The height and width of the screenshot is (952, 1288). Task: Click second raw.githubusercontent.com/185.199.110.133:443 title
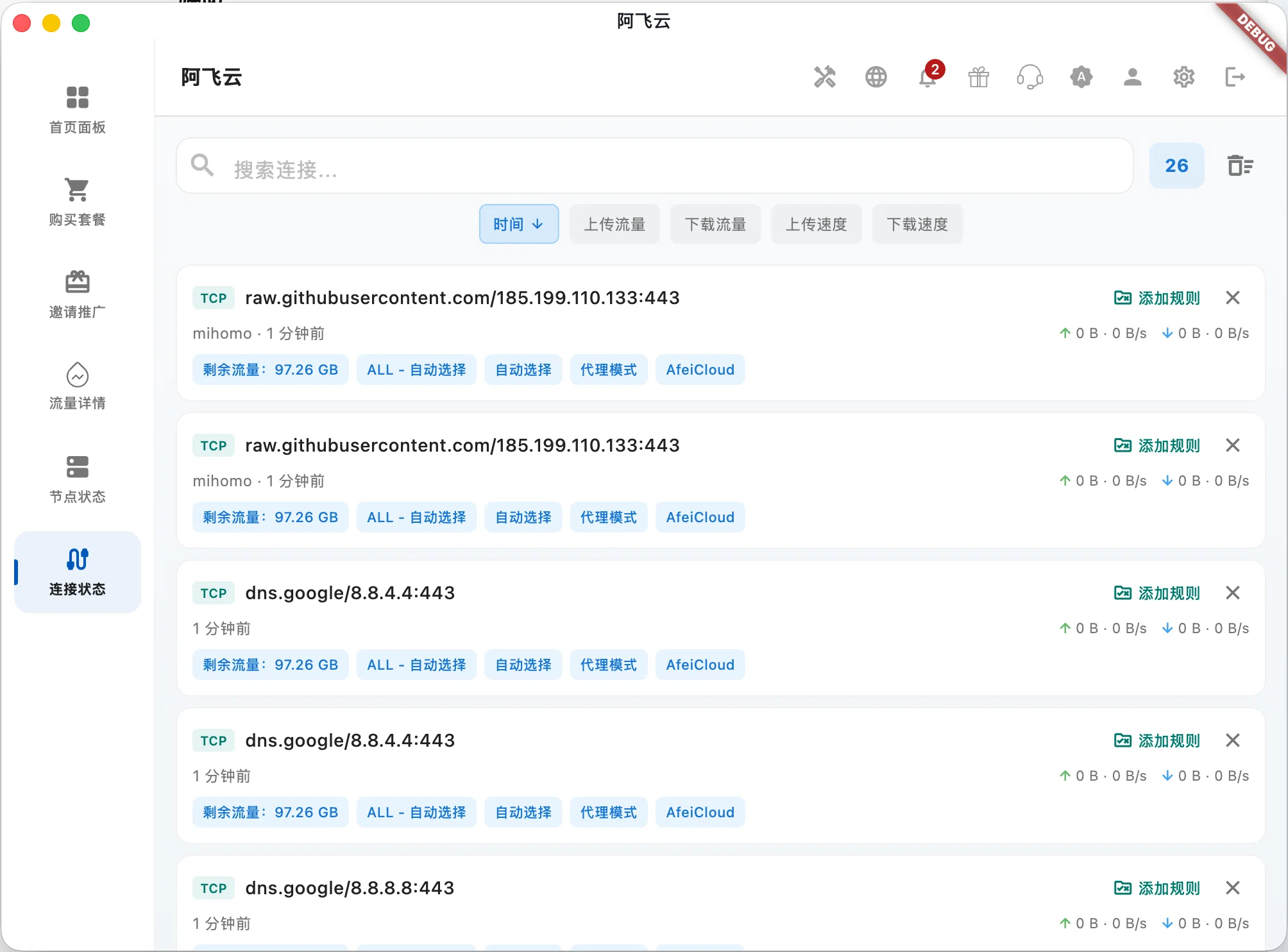click(x=462, y=445)
